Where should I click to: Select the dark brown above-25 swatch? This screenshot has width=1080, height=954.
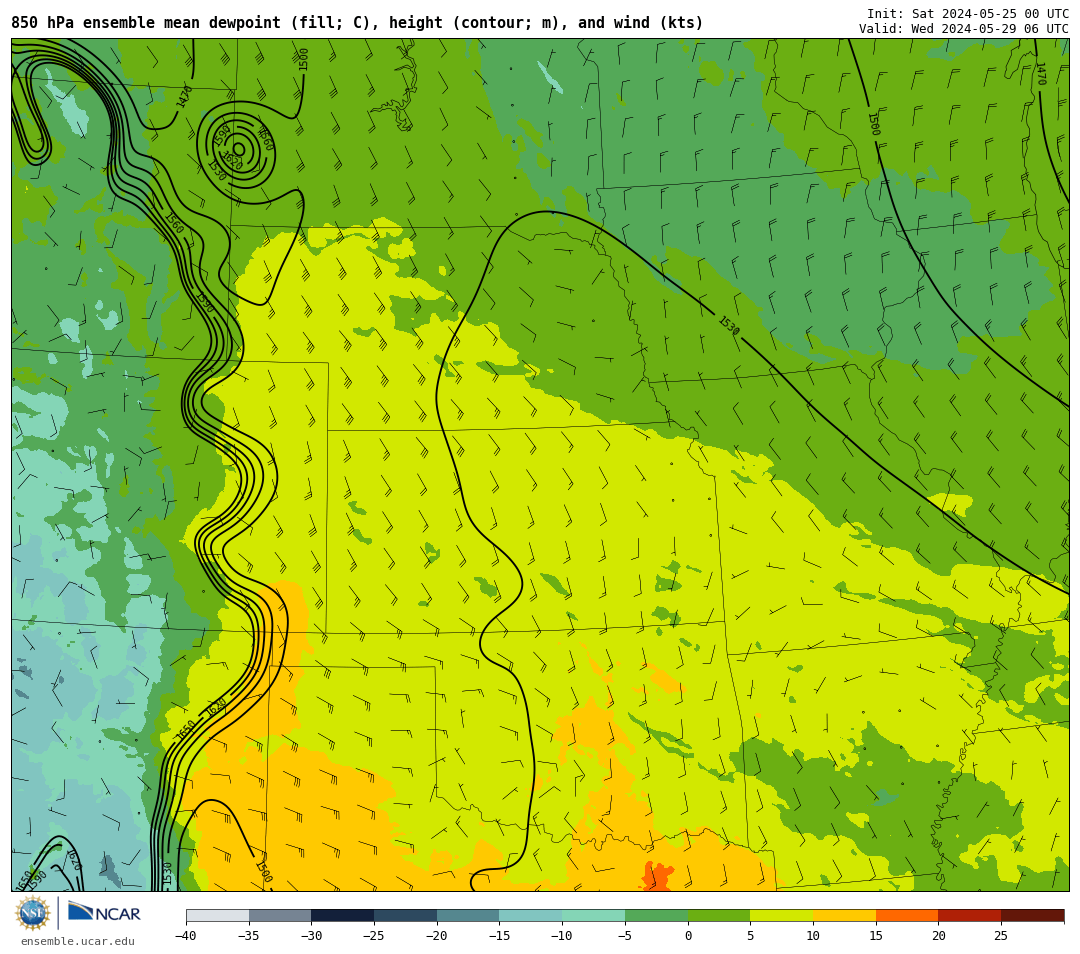1032,916
